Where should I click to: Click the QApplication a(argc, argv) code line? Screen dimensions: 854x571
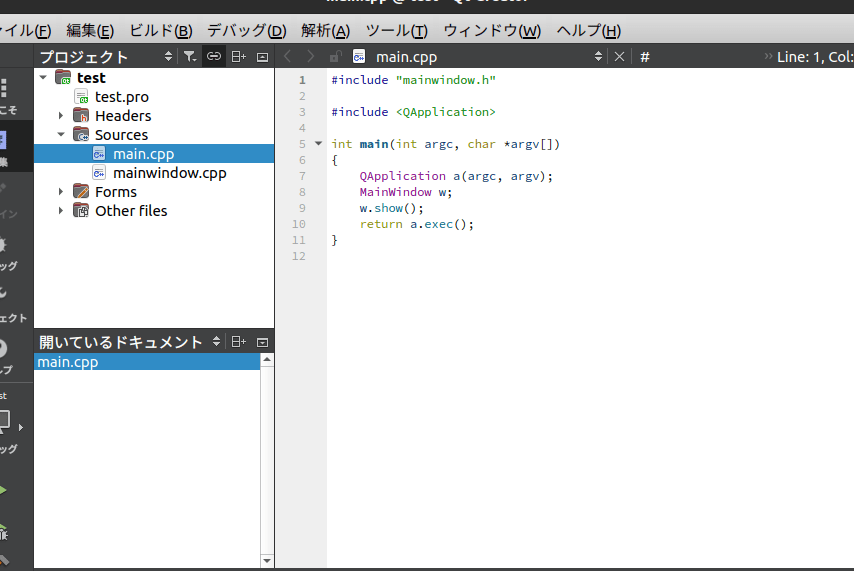(x=456, y=176)
